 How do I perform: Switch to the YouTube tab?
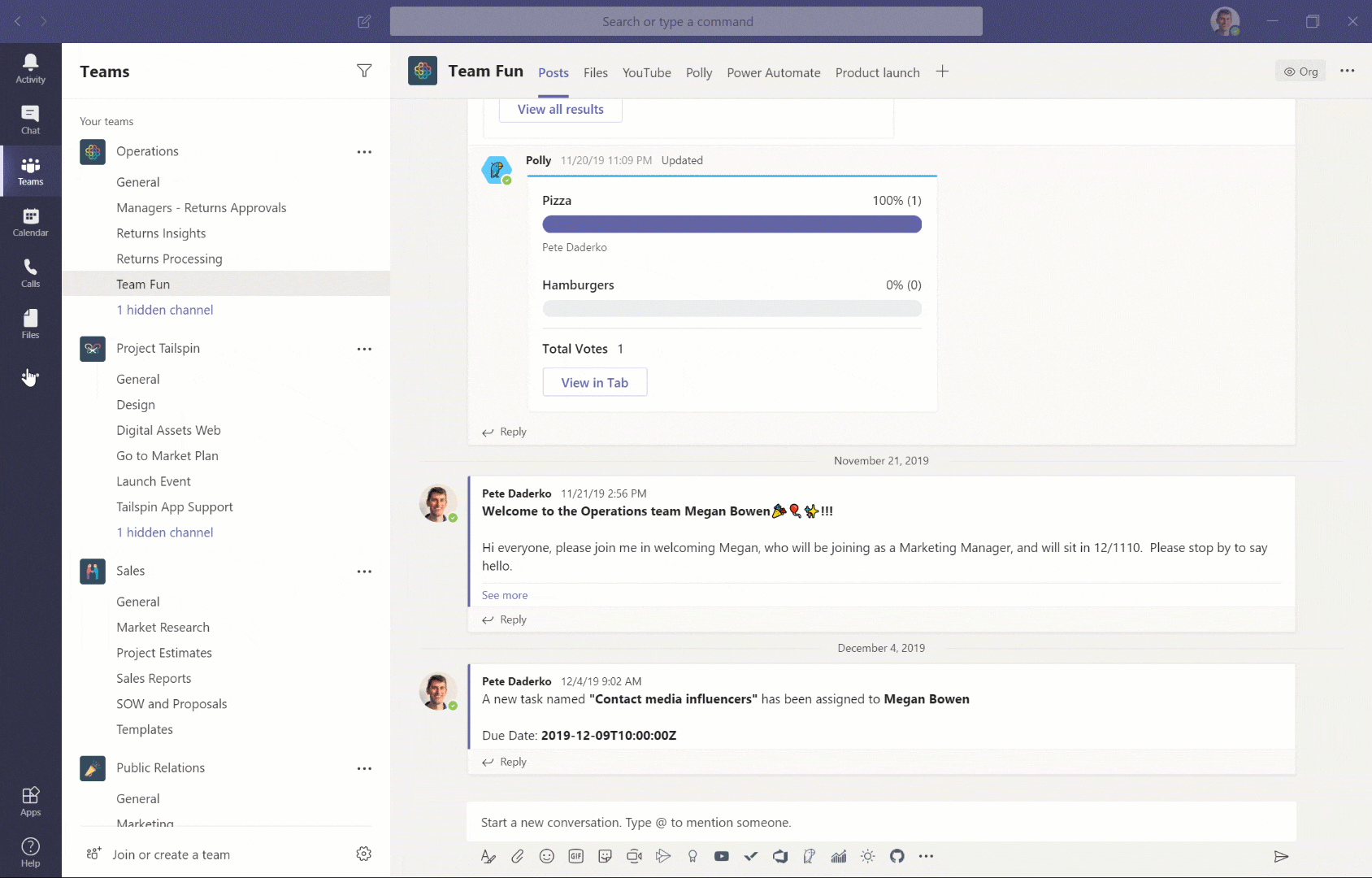[647, 72]
